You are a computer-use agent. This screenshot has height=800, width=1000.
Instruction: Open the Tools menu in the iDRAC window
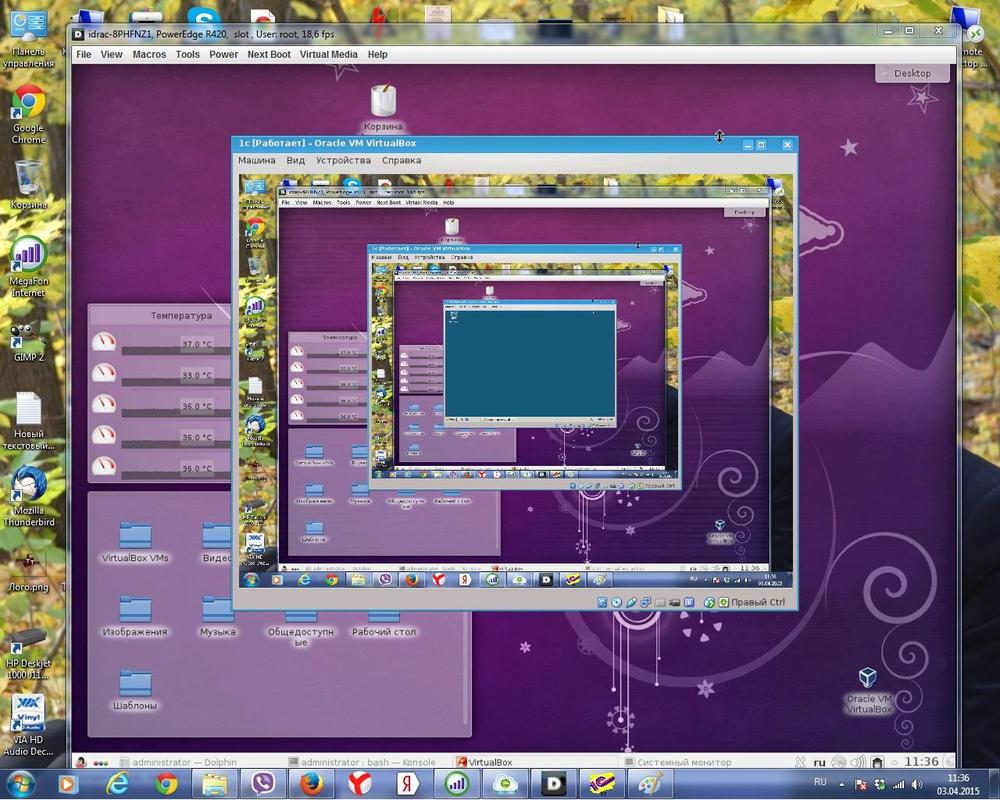(188, 54)
